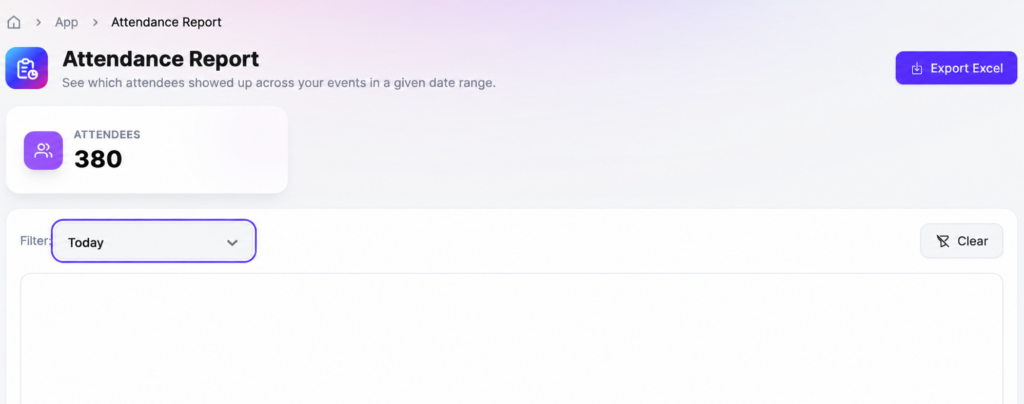Reset the filter with the Clear button

pyautogui.click(x=961, y=241)
